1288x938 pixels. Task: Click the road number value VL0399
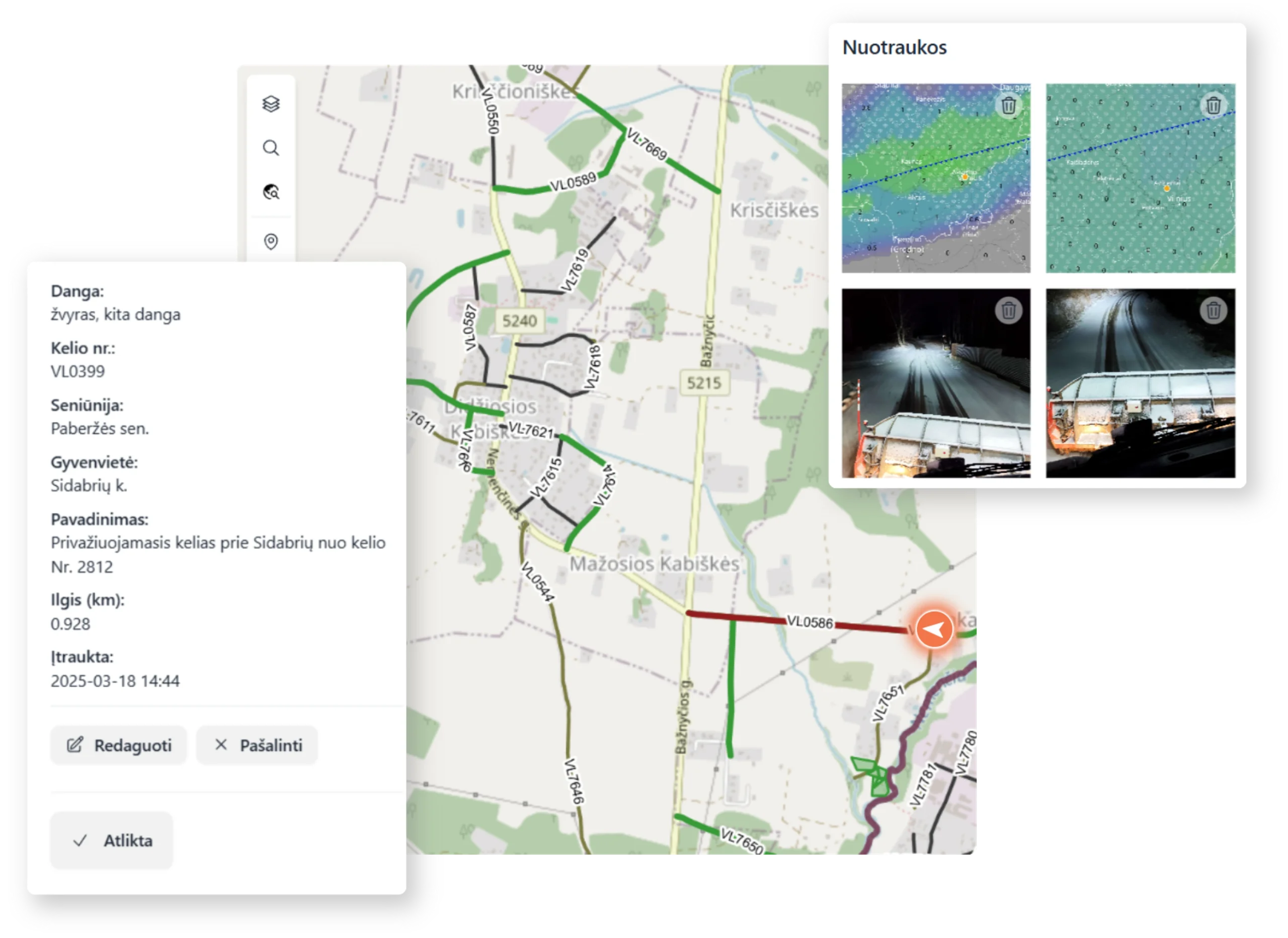pos(78,371)
